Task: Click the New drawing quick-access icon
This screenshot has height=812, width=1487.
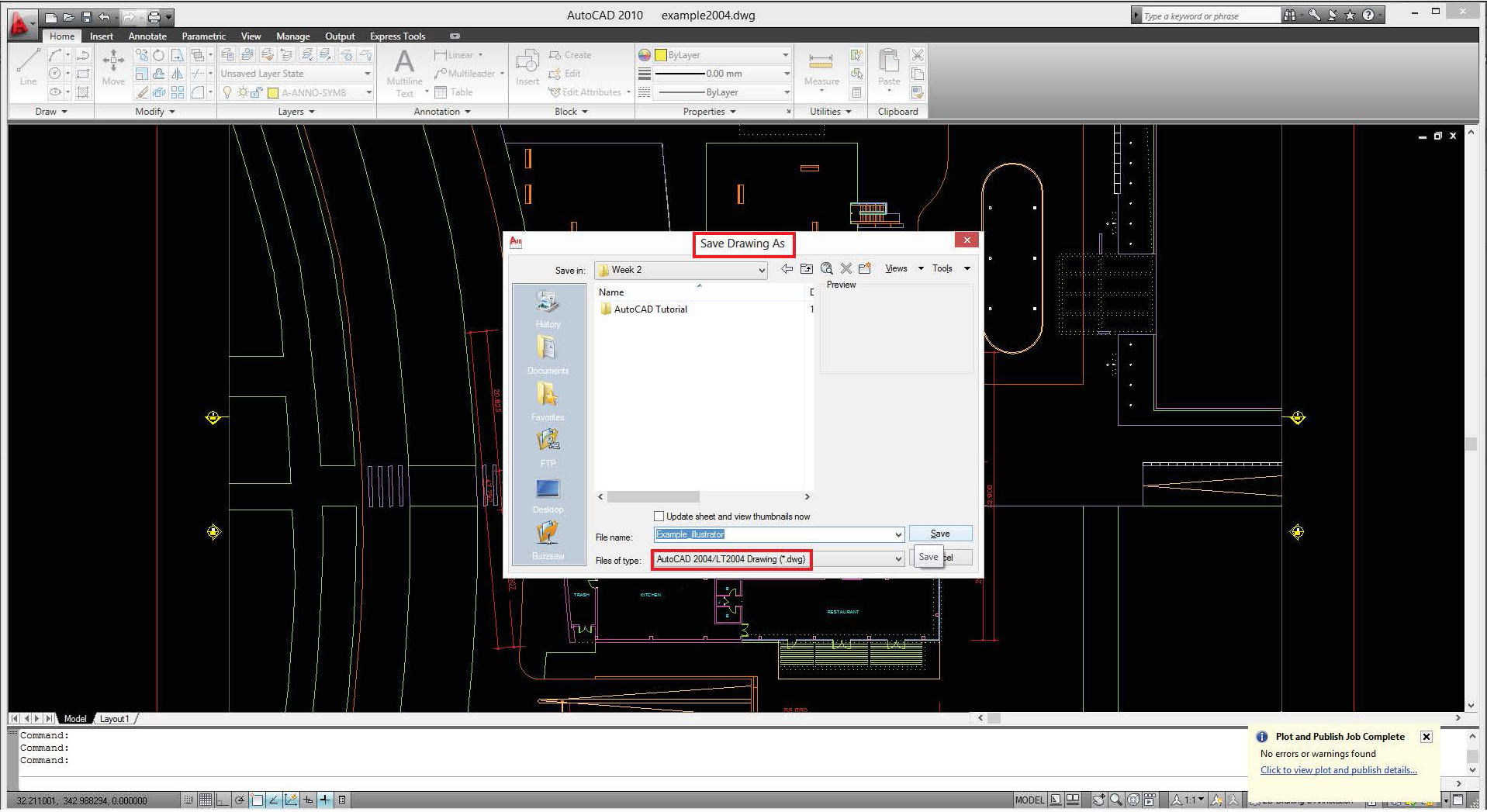Action: tap(51, 16)
